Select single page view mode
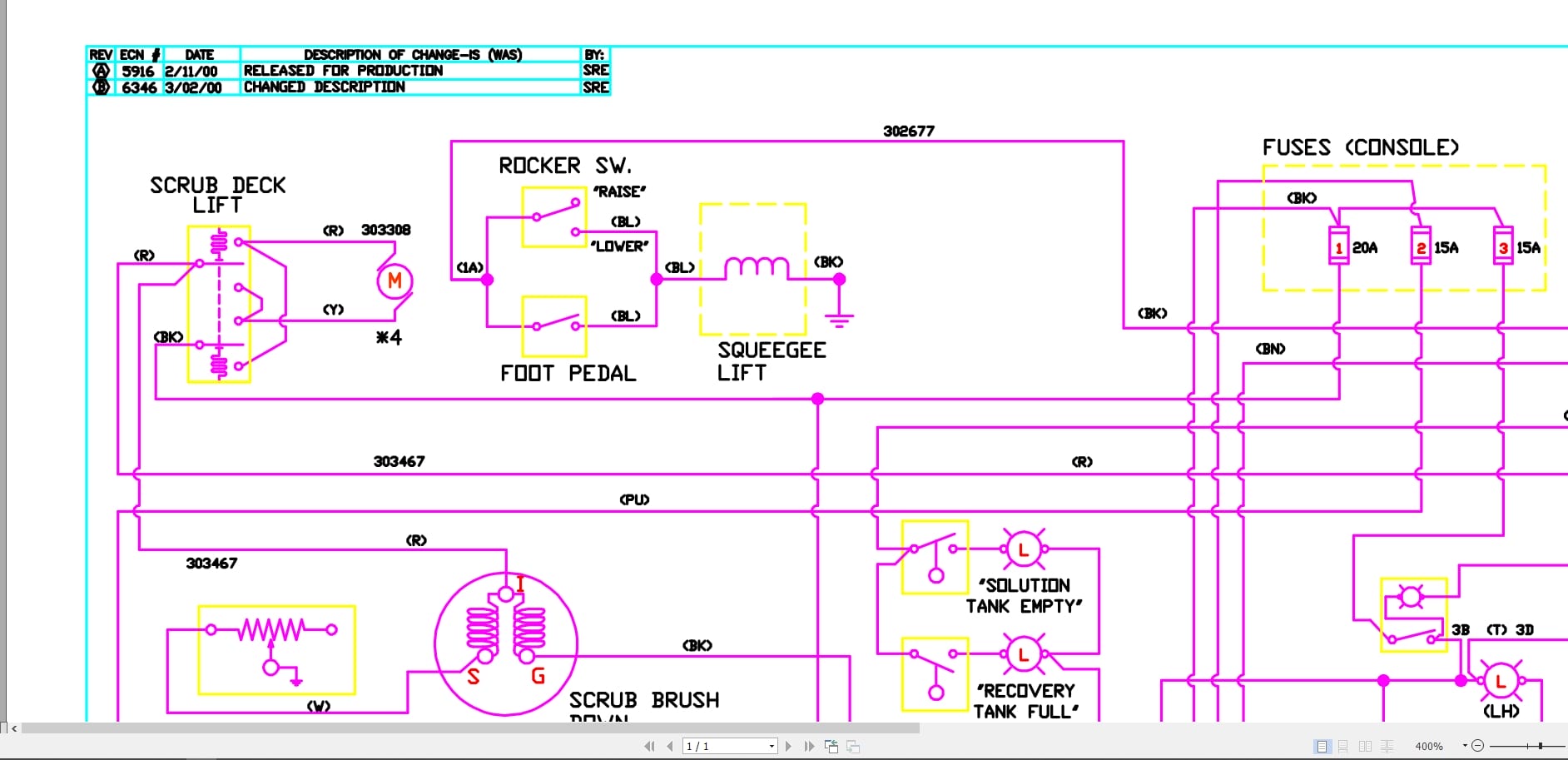1568x760 pixels. [1322, 746]
